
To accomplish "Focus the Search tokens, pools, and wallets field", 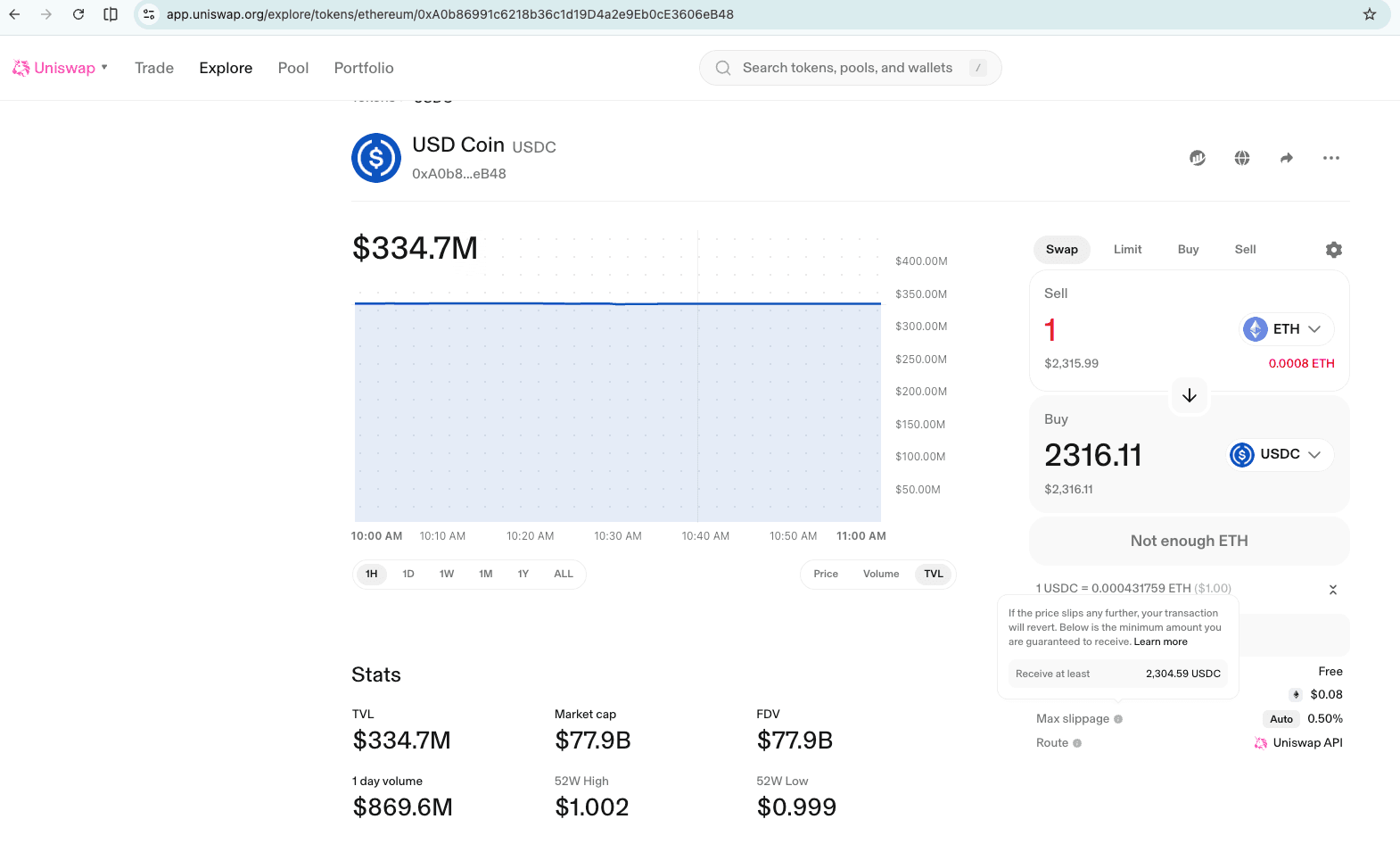I will [x=850, y=68].
